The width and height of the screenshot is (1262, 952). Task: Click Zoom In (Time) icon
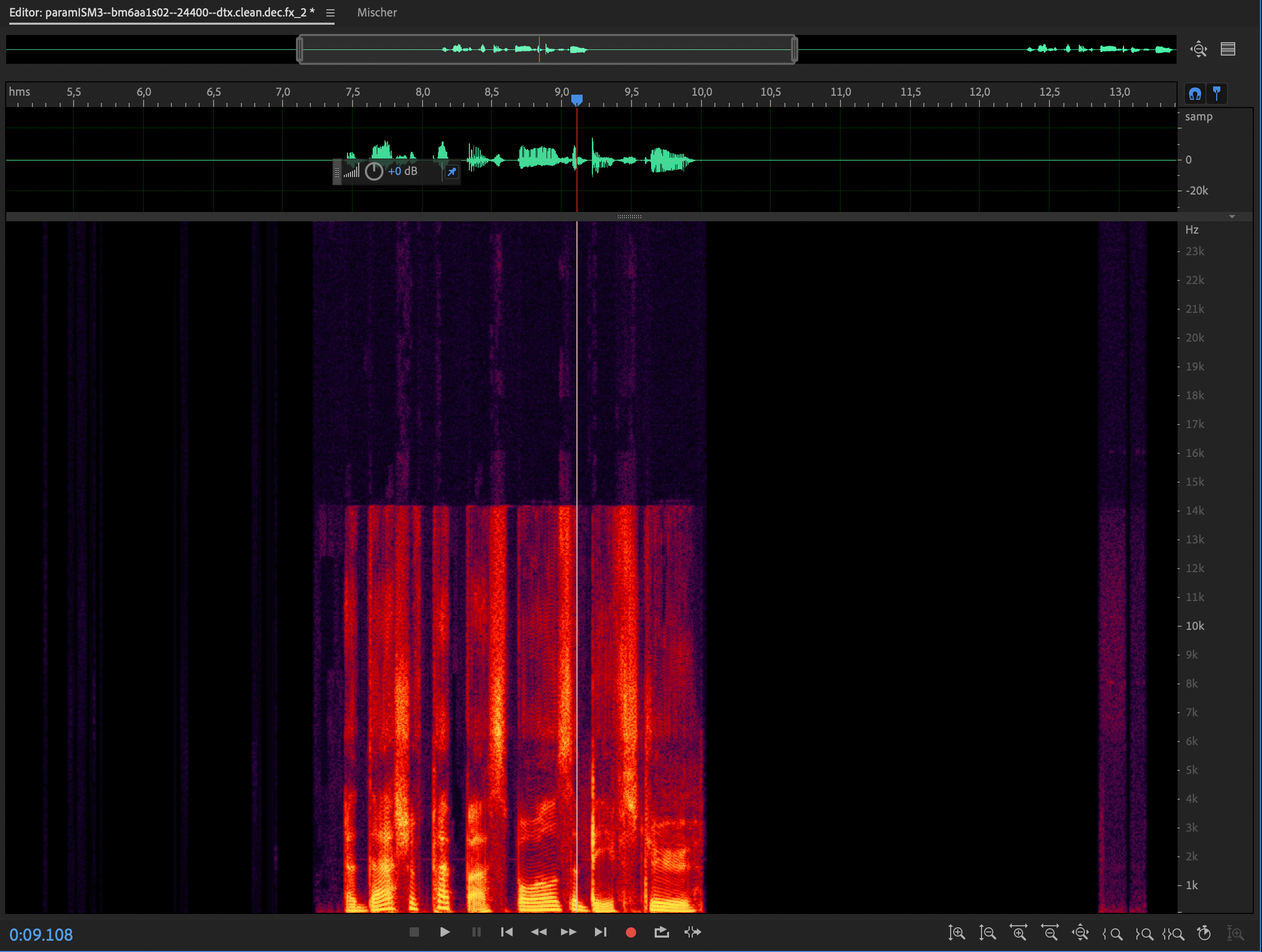tap(1019, 932)
